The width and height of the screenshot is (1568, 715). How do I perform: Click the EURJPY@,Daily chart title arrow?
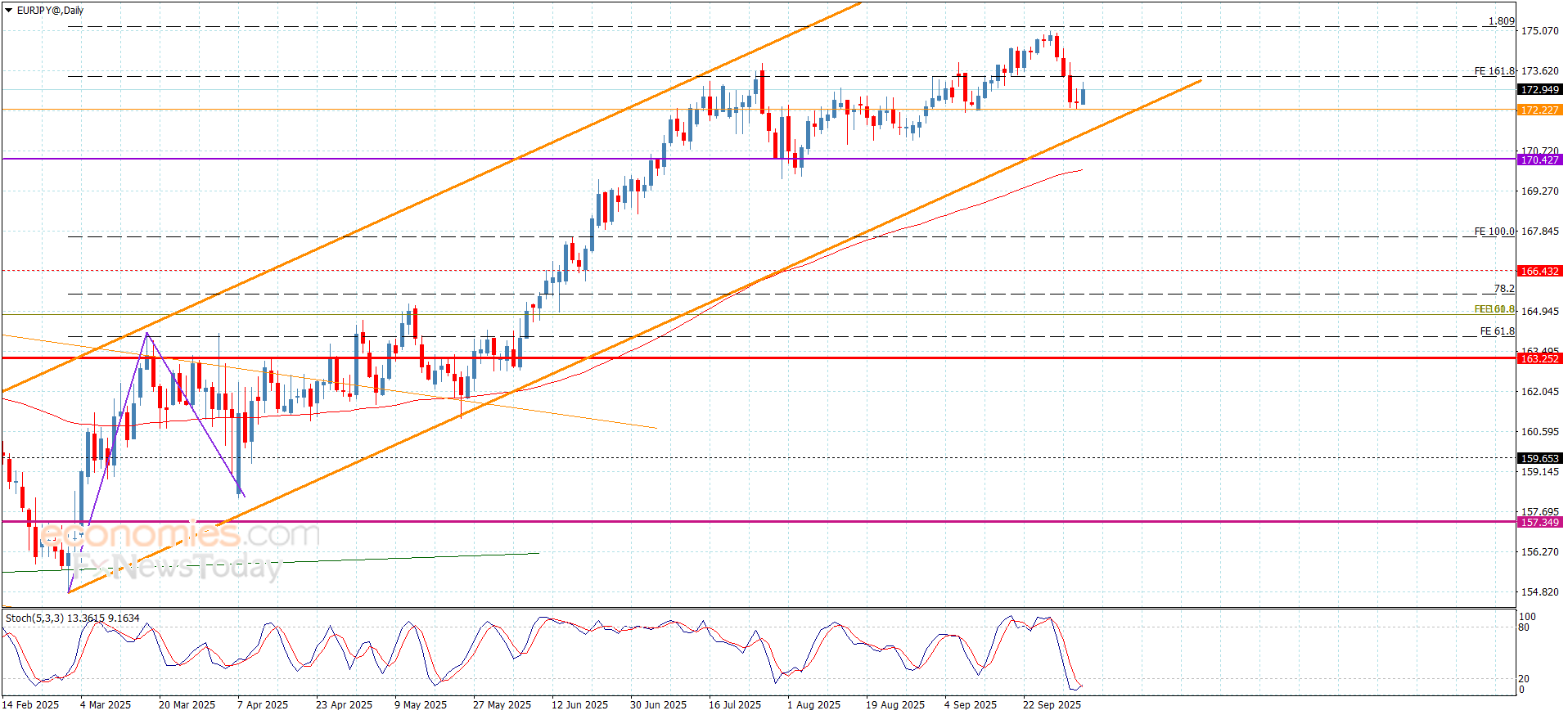pos(8,11)
